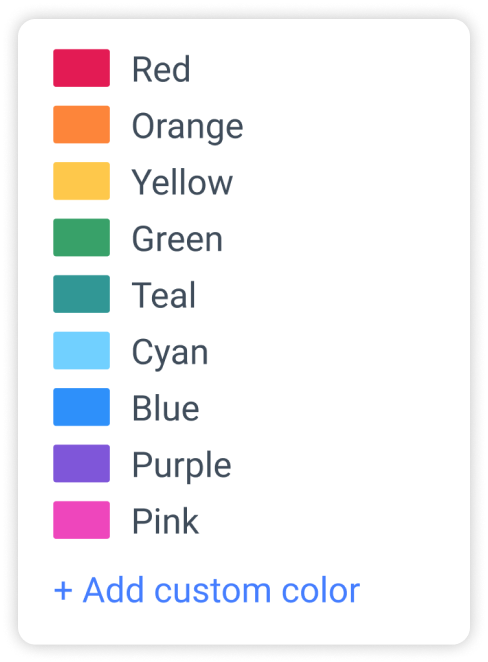Select the Purple text label
Screen dimensions: 488x662
click(182, 466)
